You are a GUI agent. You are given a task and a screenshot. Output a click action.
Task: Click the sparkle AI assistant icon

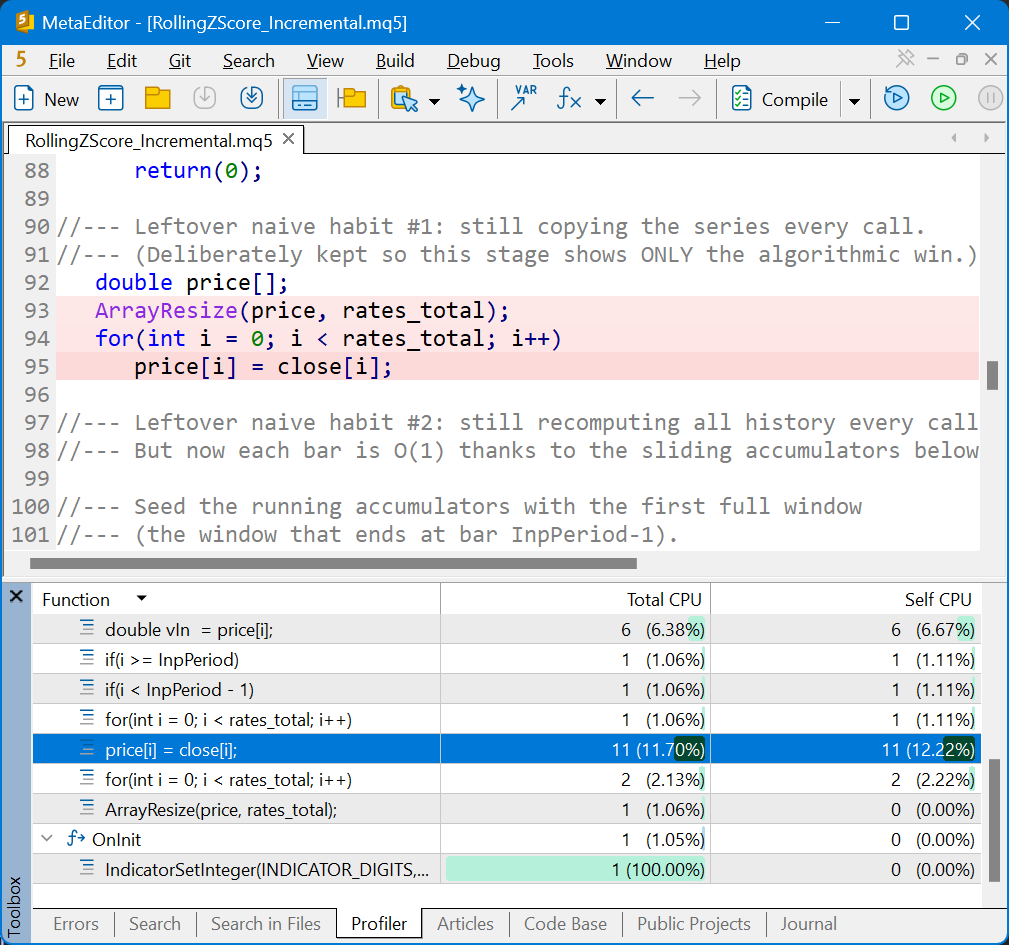pos(471,98)
